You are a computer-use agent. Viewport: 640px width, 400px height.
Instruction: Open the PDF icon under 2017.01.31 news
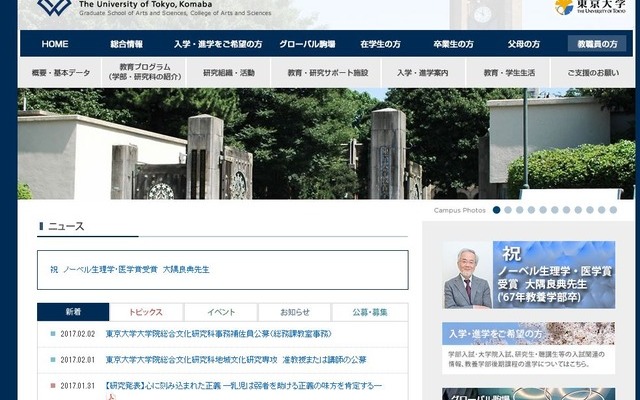110,397
